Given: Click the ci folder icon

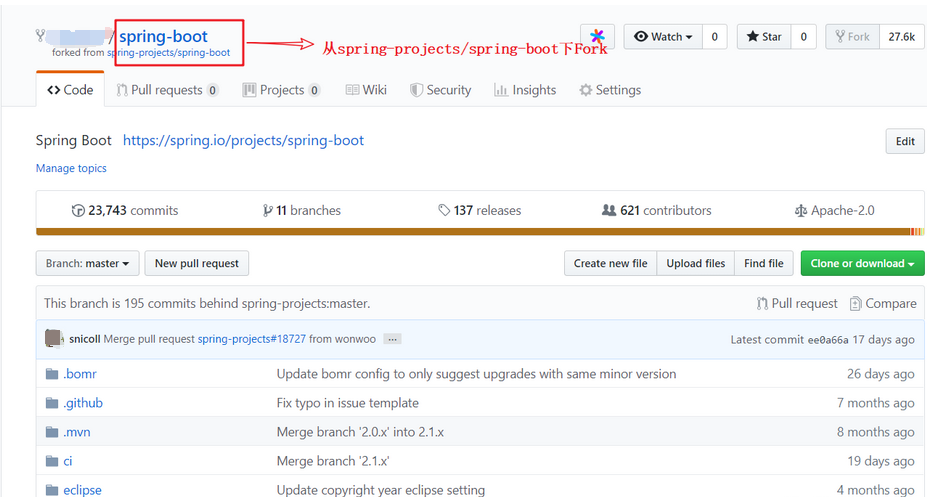Looking at the screenshot, I should [x=52, y=461].
